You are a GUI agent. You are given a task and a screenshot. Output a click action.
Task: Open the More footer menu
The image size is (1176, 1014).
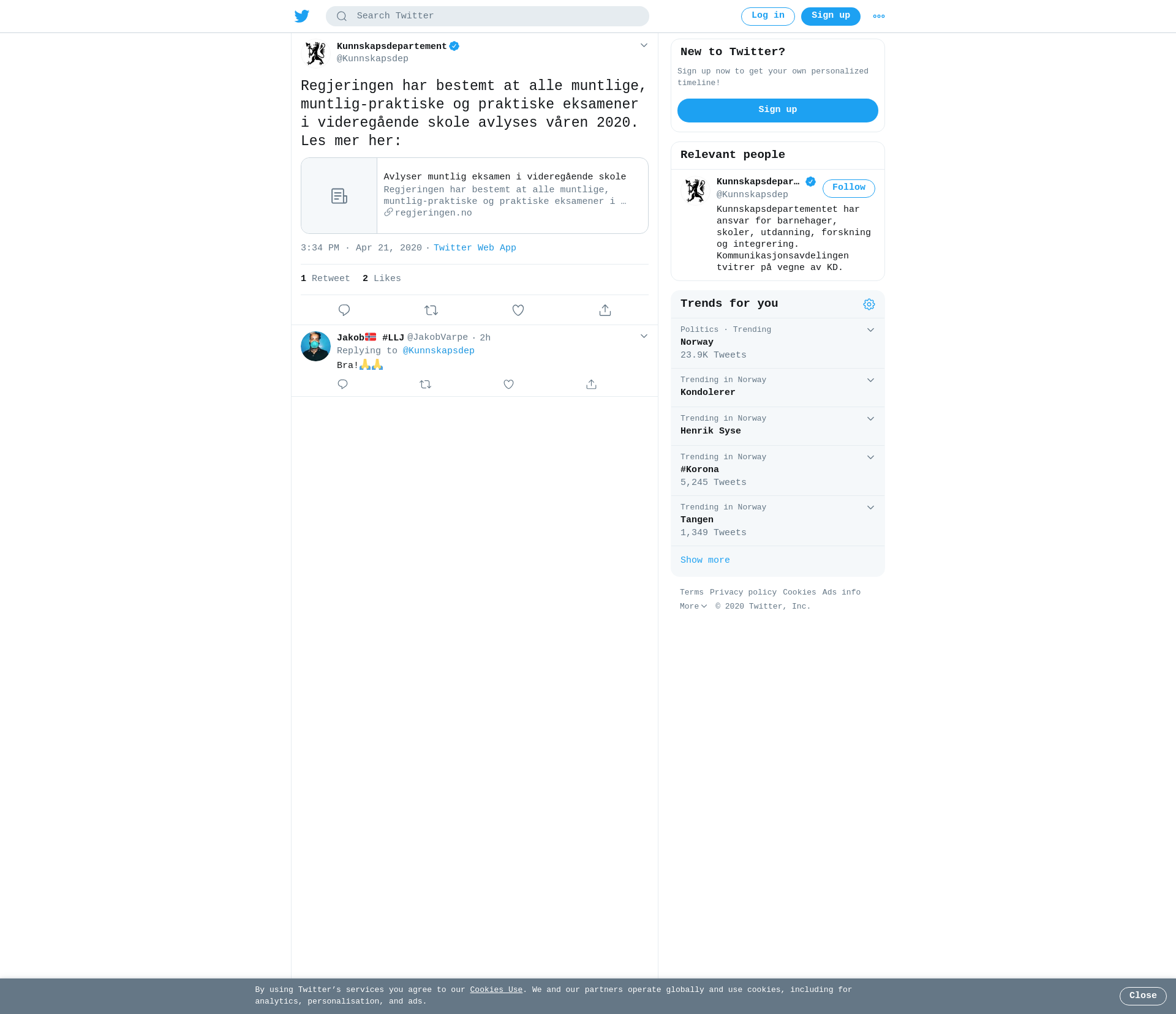(x=693, y=607)
